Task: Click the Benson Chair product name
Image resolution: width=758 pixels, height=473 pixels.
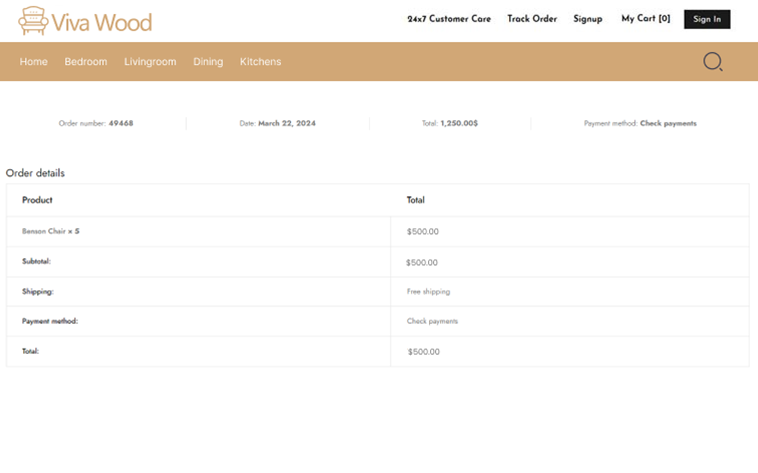Action: (x=43, y=231)
